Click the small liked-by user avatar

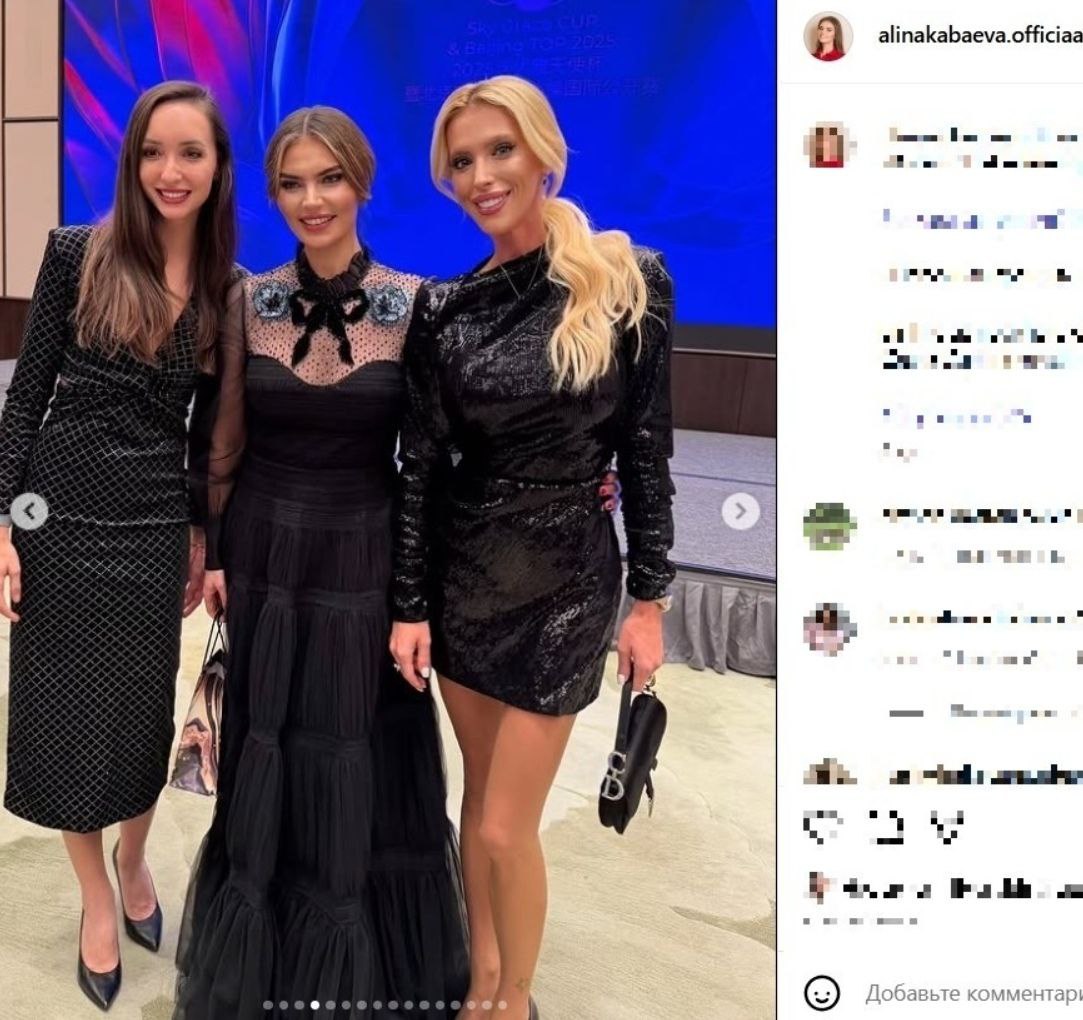click(817, 888)
